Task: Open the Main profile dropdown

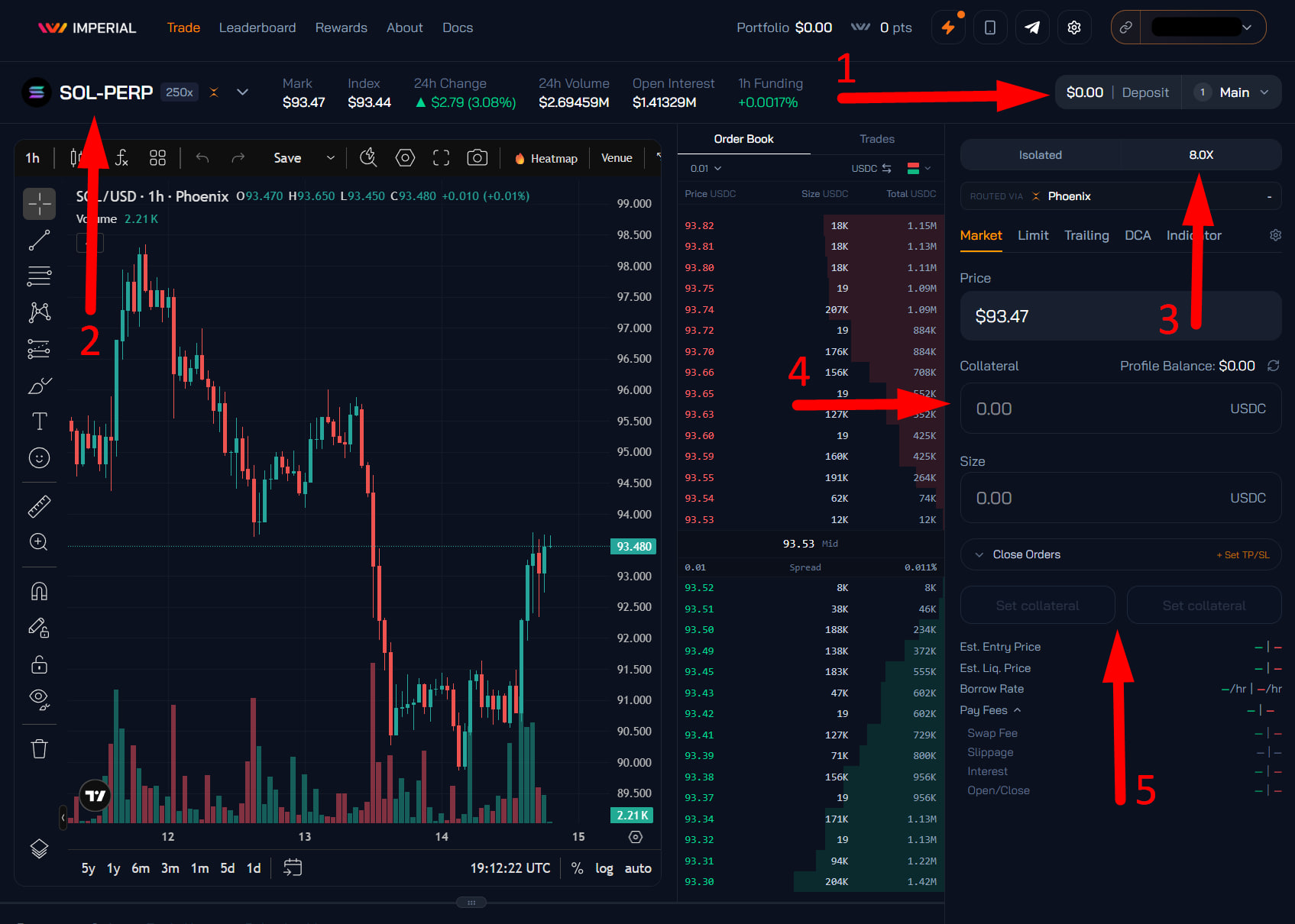Action: 1232,92
